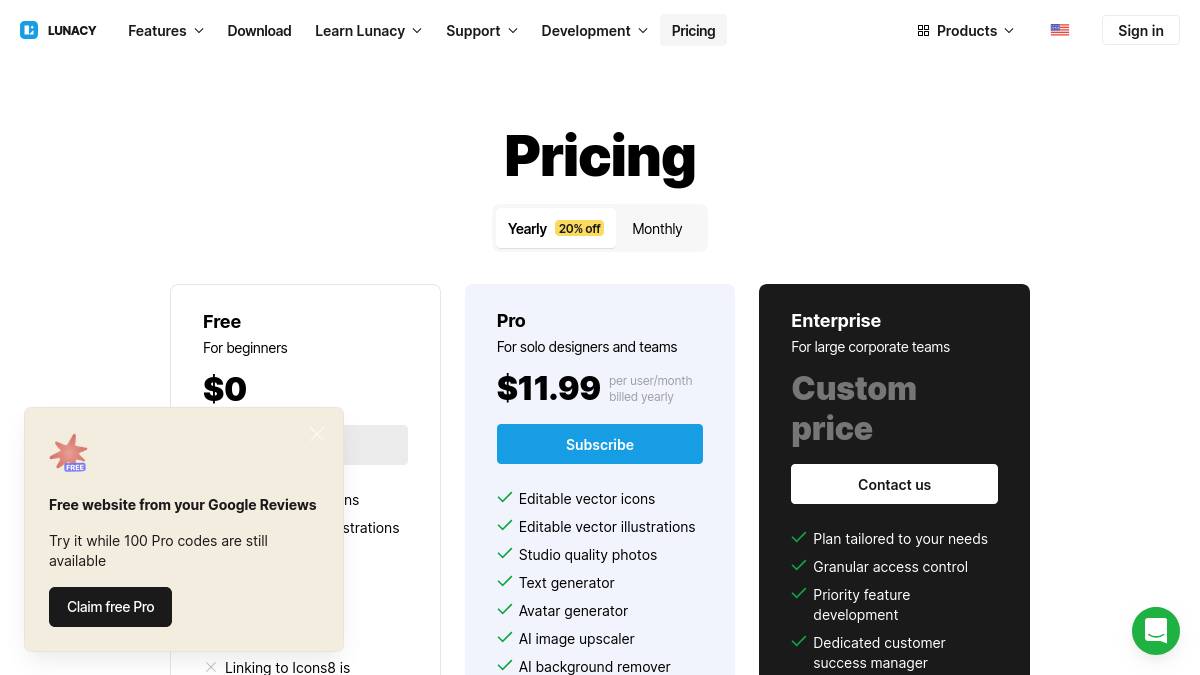Open the Pricing nav item
1200x675 pixels.
693,31
